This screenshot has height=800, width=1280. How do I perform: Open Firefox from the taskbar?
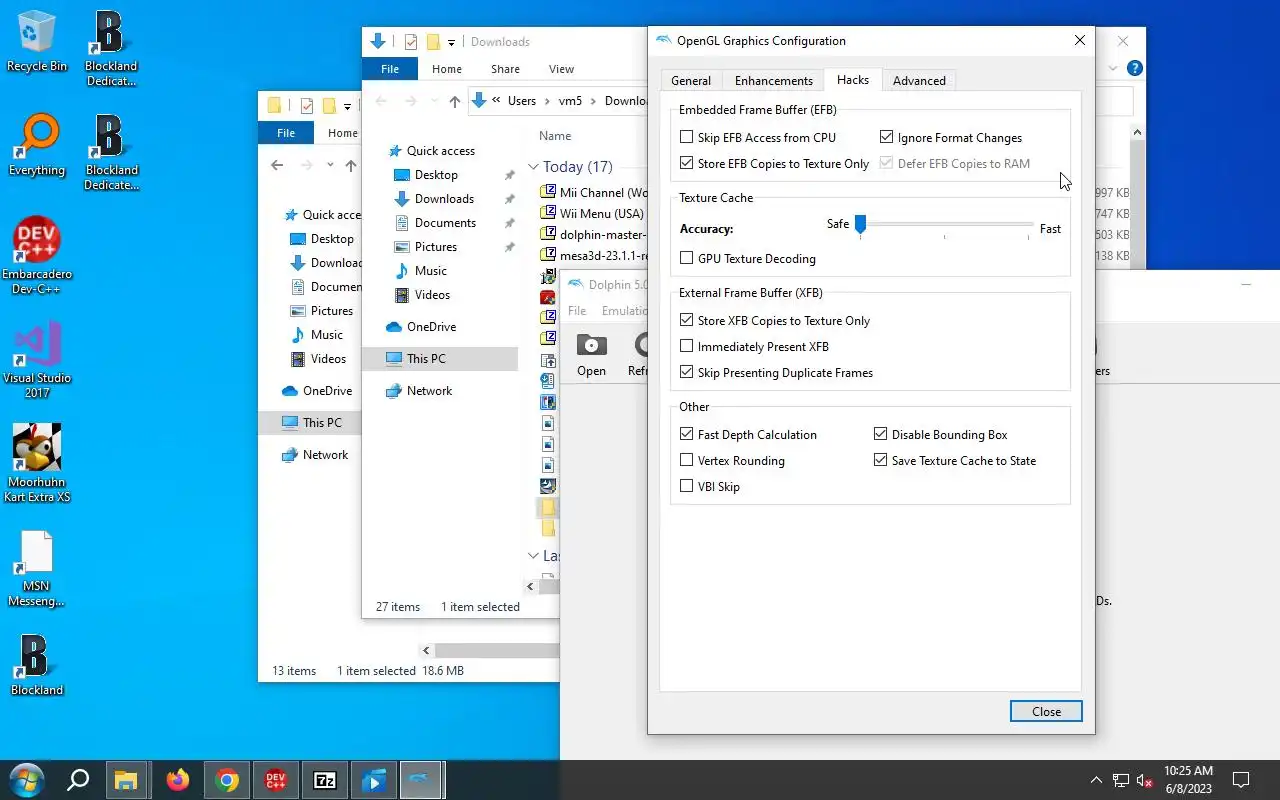tap(178, 780)
